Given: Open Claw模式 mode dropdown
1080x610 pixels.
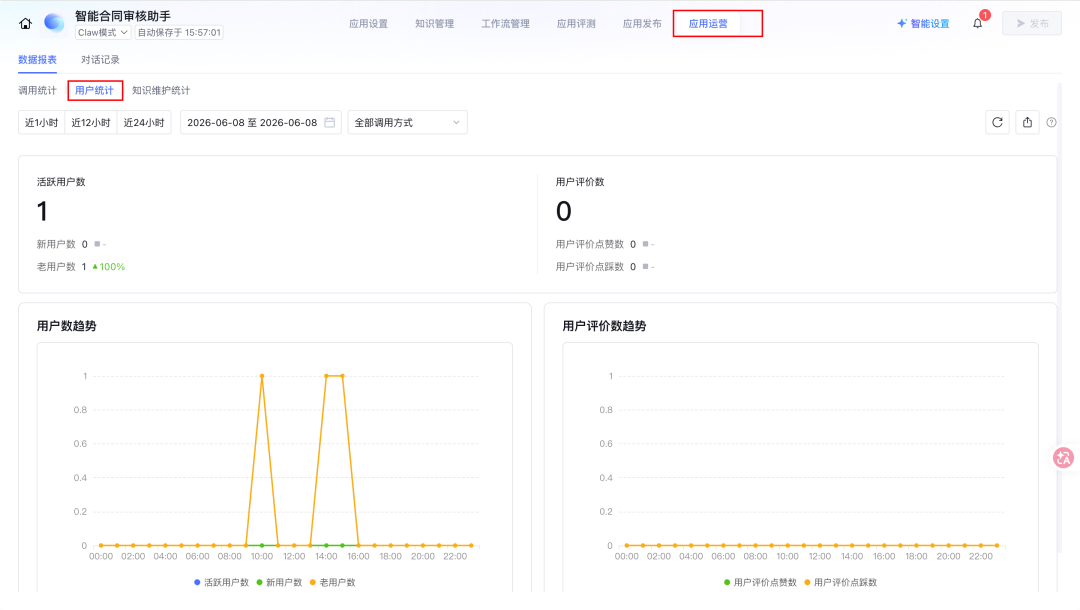Looking at the screenshot, I should pos(103,32).
